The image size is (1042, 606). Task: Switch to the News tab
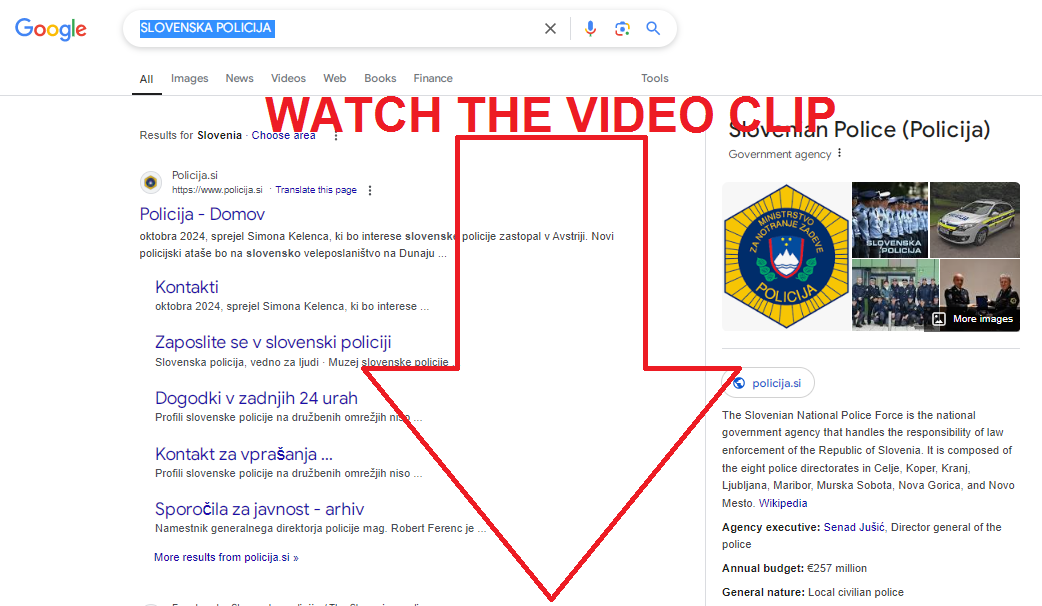(x=239, y=78)
